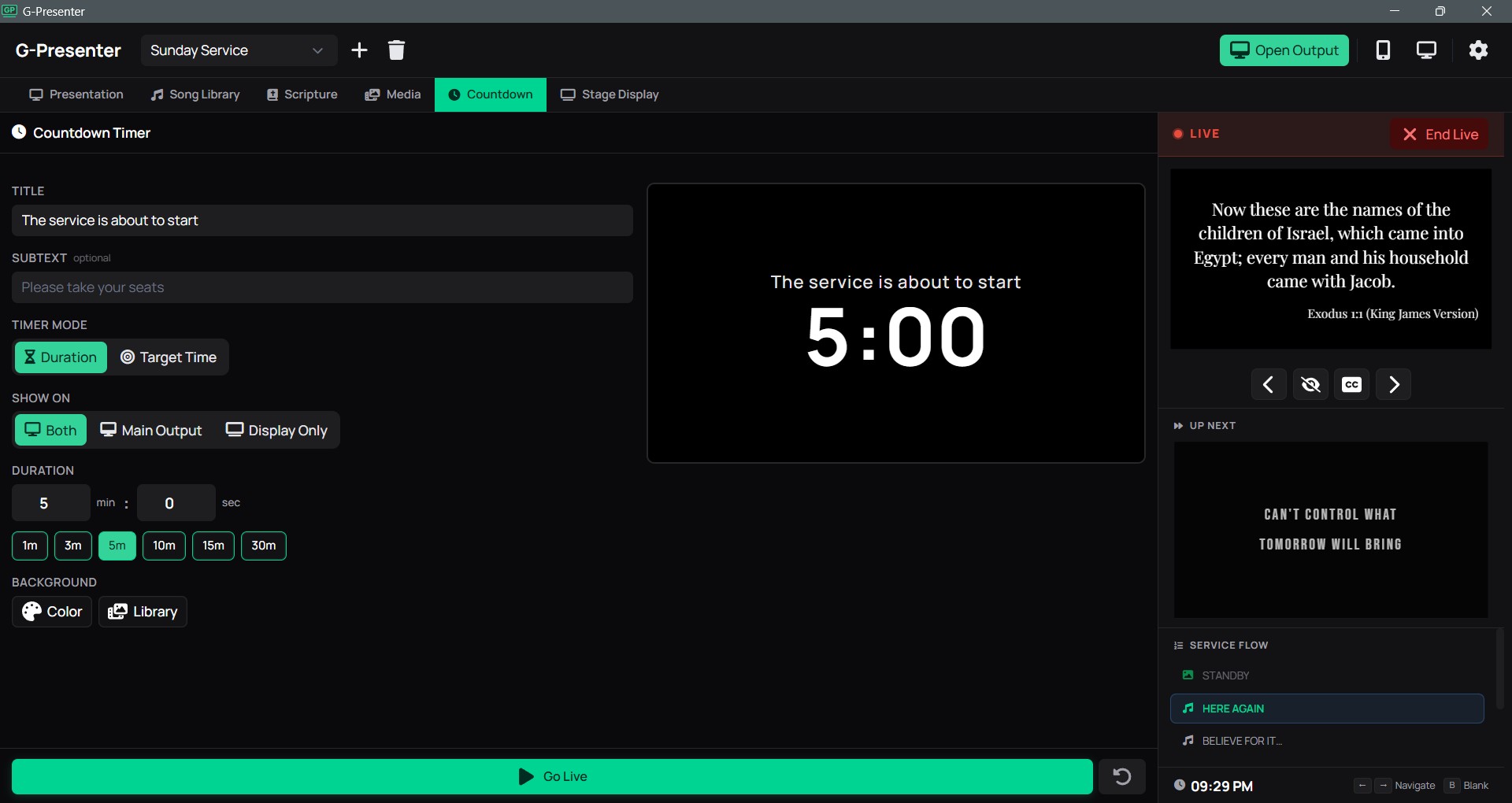The width and height of the screenshot is (1512, 803).
Task: Open the settings gear icon
Action: click(x=1479, y=50)
